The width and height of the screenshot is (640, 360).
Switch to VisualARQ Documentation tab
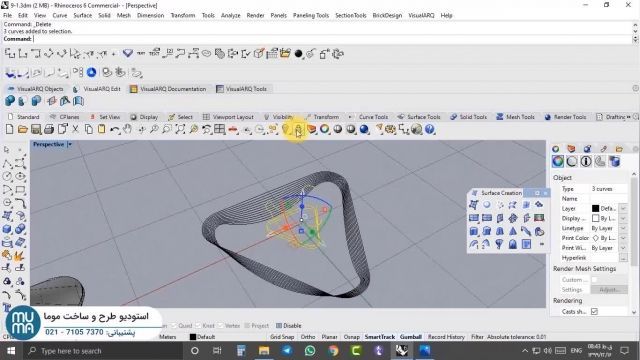pos(168,89)
